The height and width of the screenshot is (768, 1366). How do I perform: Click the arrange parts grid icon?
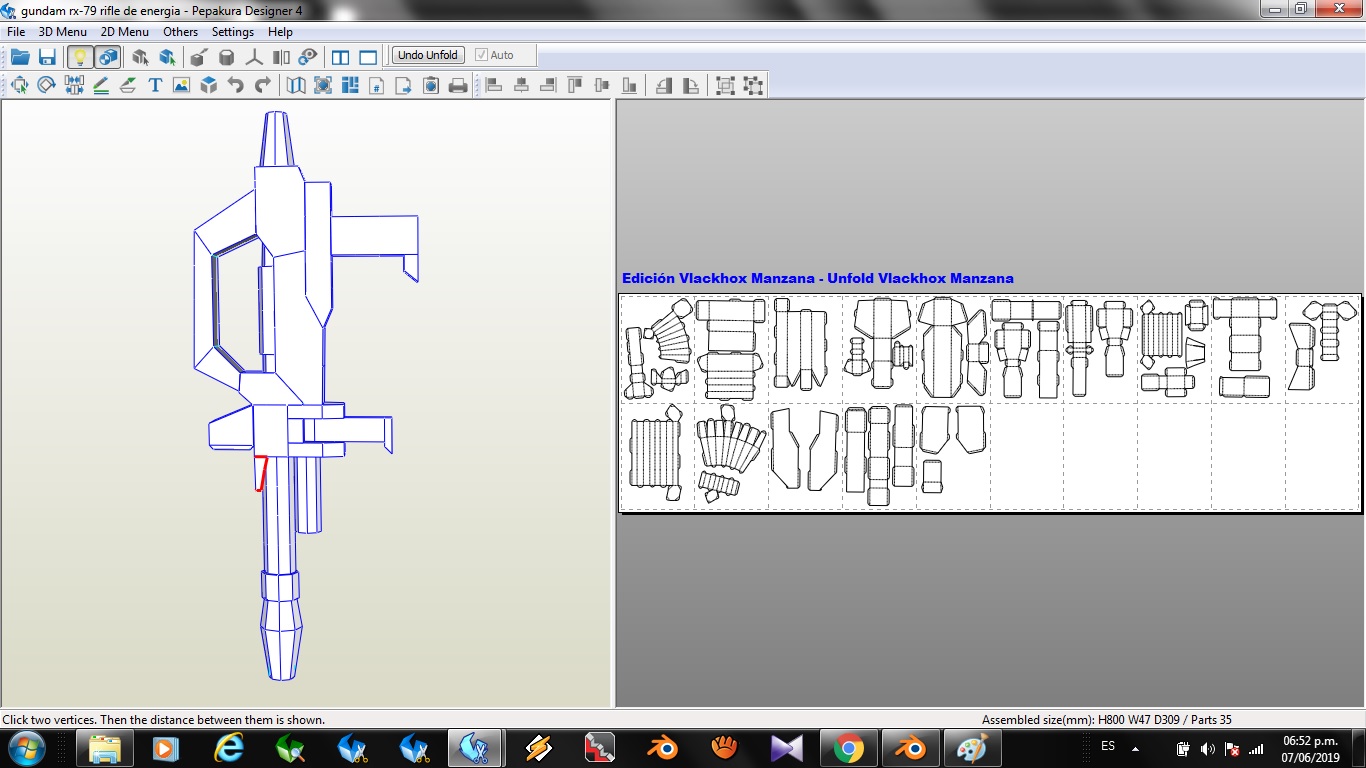350,85
